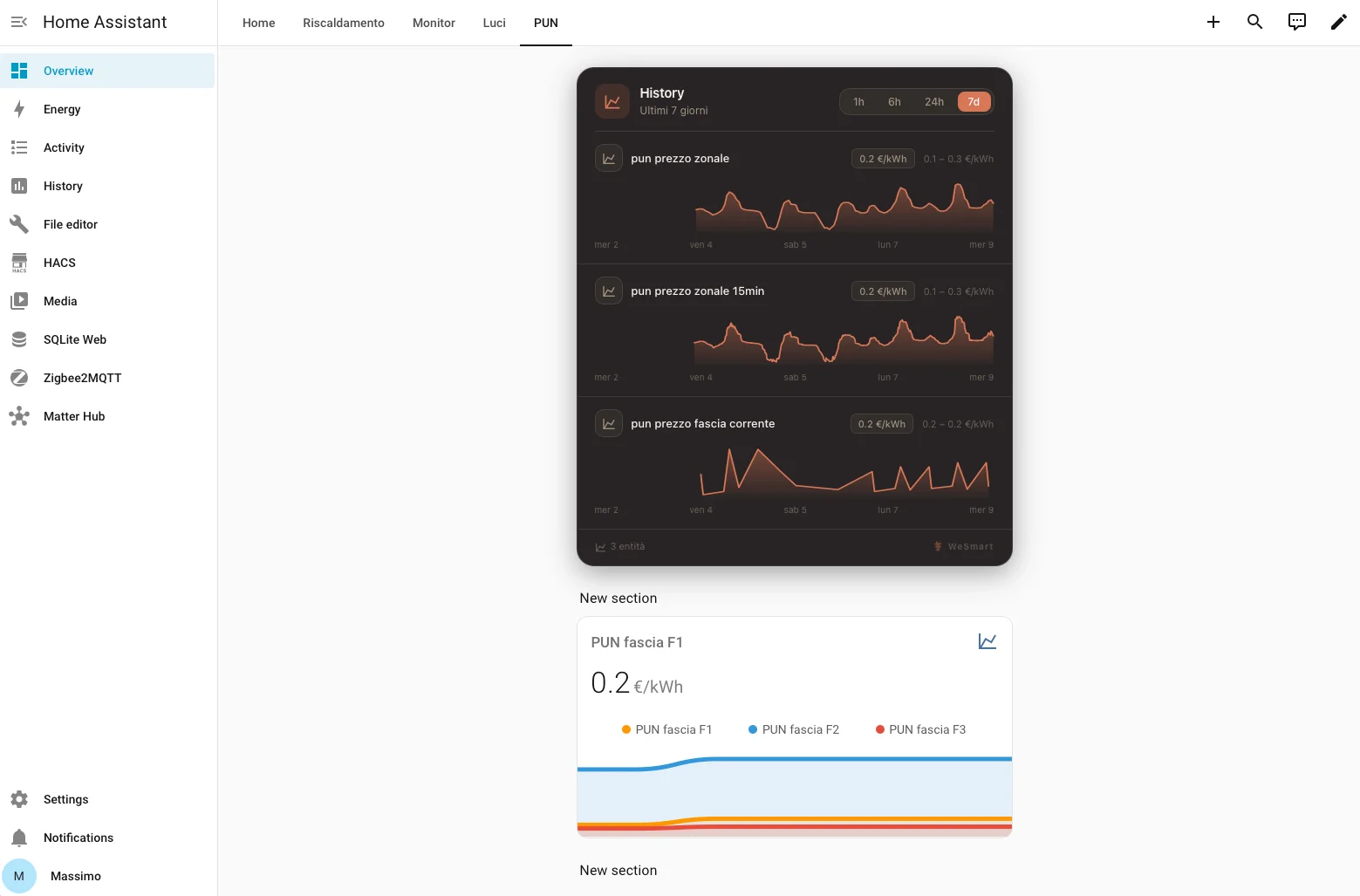Click 0.2 €/kWh badge of pun prezzo zonale 15min
The width and height of the screenshot is (1360, 896).
pos(883,291)
